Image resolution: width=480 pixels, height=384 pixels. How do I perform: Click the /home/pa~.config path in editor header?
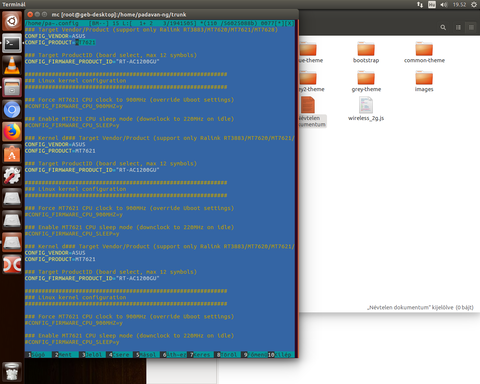point(52,23)
